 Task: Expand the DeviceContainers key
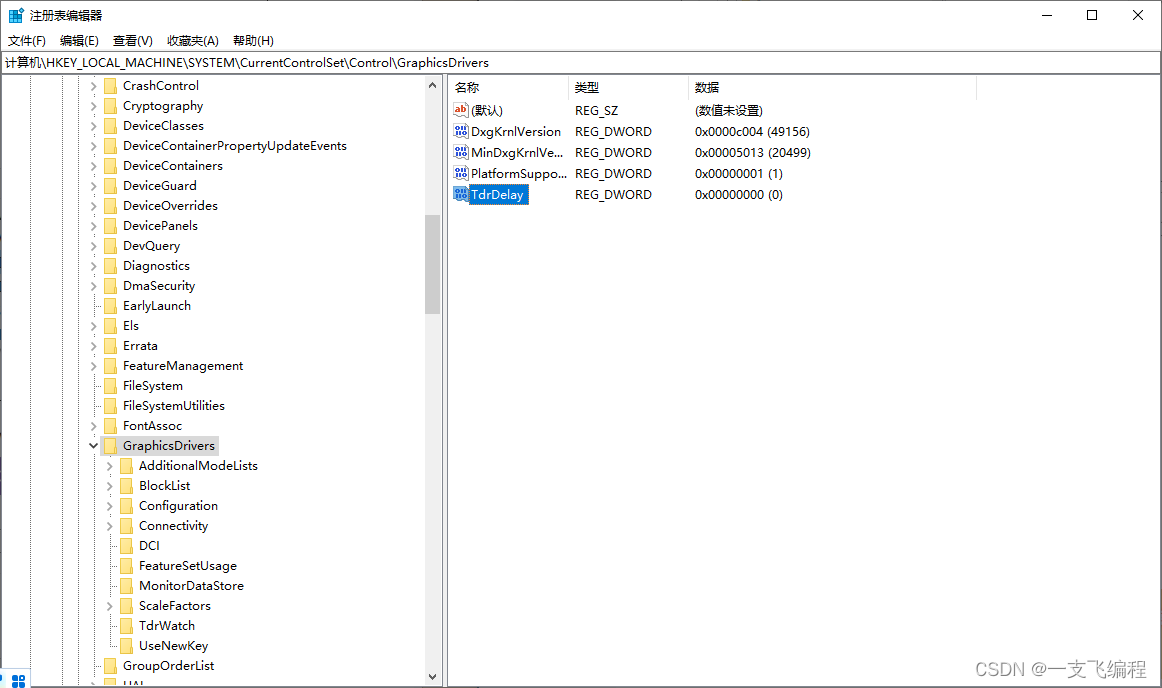93,165
